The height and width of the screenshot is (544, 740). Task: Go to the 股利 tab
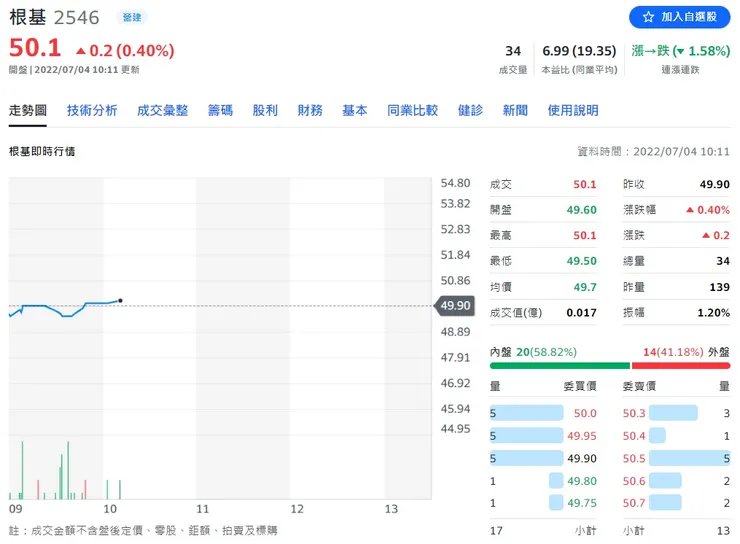pyautogui.click(x=265, y=111)
